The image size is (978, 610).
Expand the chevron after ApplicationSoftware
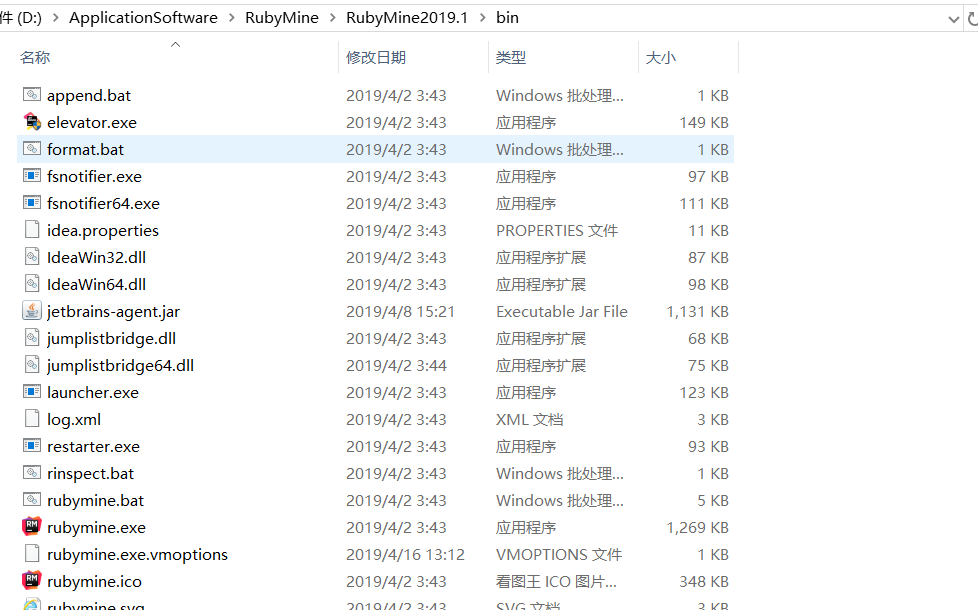coord(231,18)
